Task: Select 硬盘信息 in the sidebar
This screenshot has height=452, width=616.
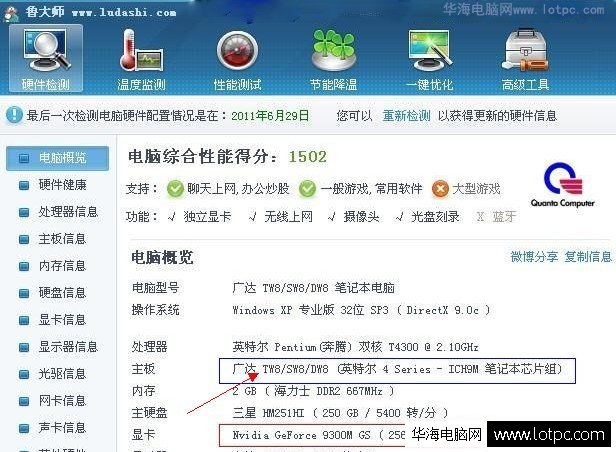Action: (x=57, y=293)
